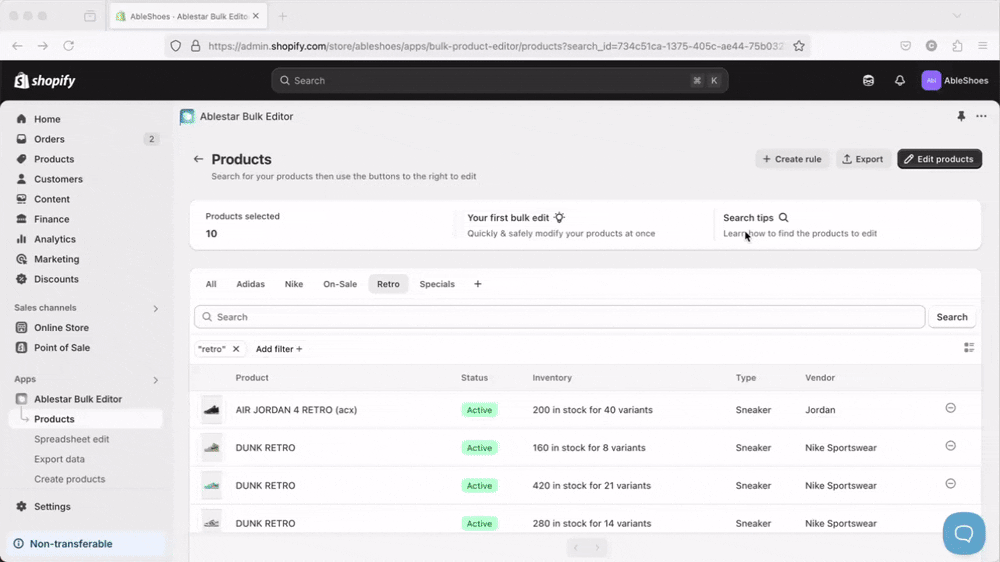This screenshot has width=1000, height=562.
Task: Open Spreadsheet edit page
Action: [71, 439]
